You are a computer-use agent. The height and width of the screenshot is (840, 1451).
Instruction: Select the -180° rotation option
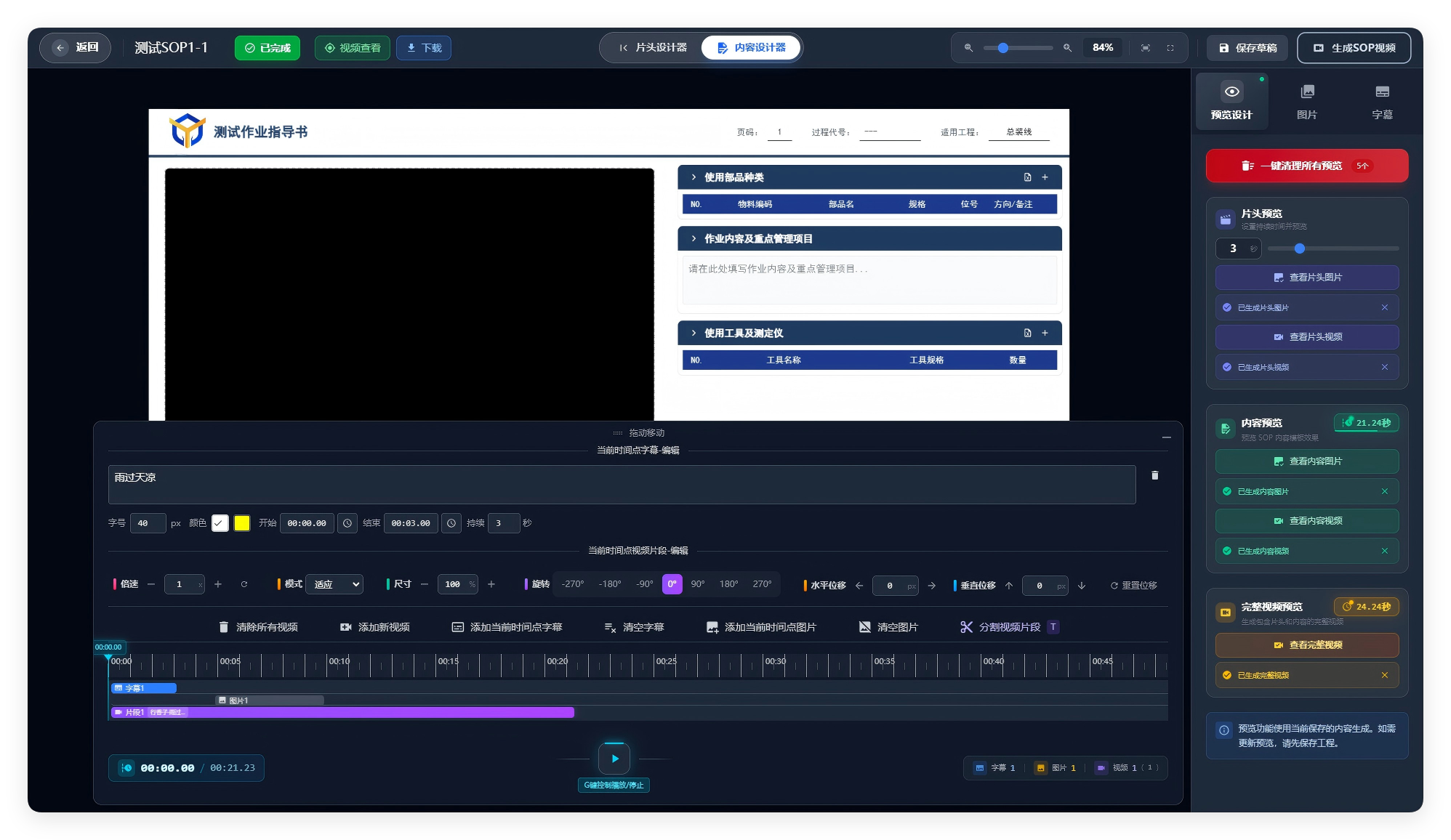click(x=610, y=584)
